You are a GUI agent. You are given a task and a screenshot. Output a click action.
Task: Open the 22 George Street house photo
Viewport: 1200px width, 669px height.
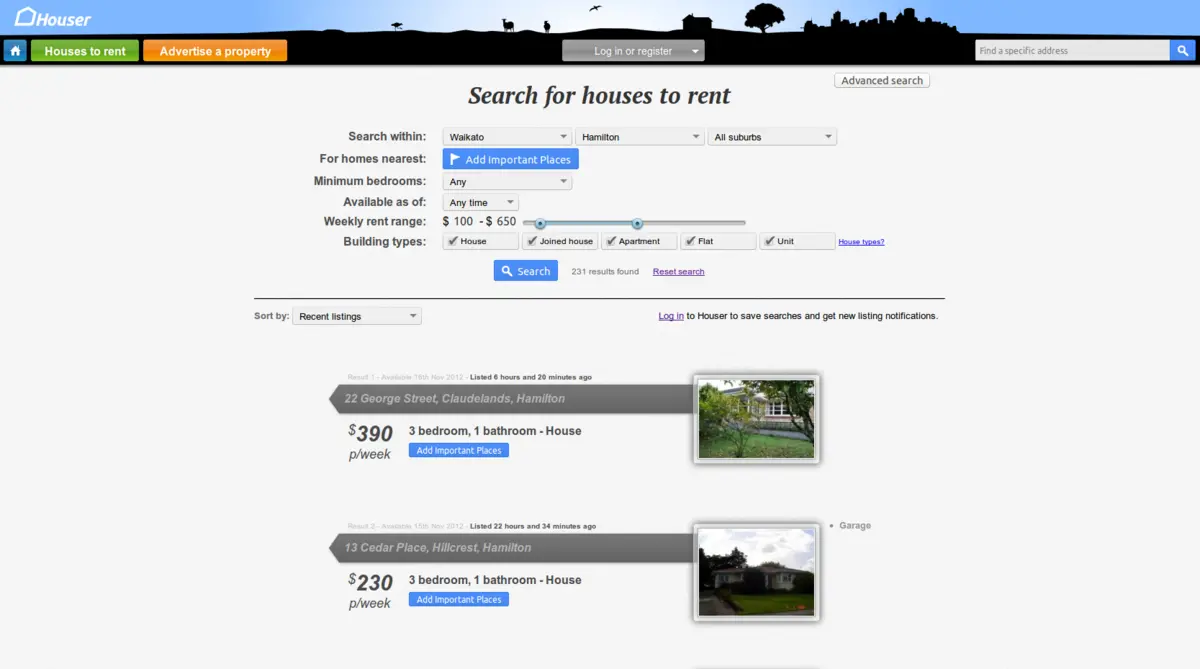click(x=756, y=419)
